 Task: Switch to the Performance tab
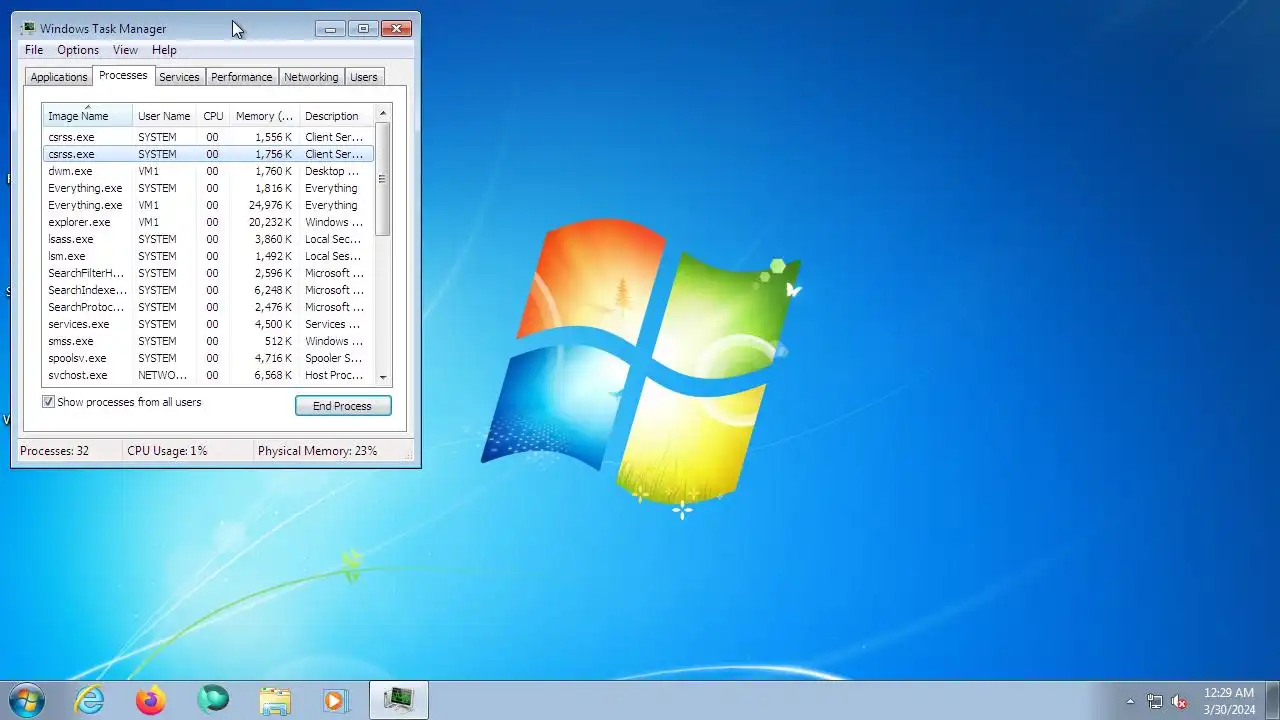241,77
